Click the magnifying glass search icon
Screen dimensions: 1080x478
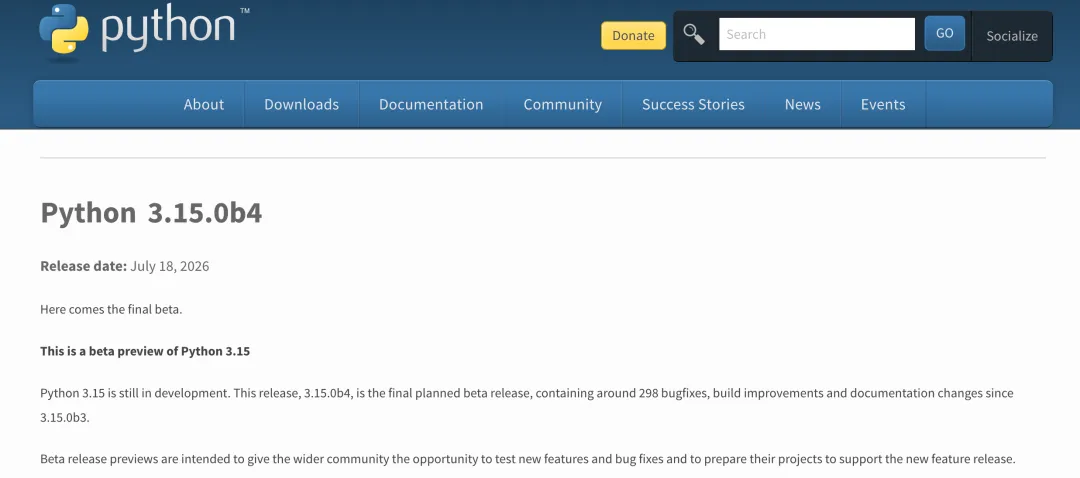point(694,34)
